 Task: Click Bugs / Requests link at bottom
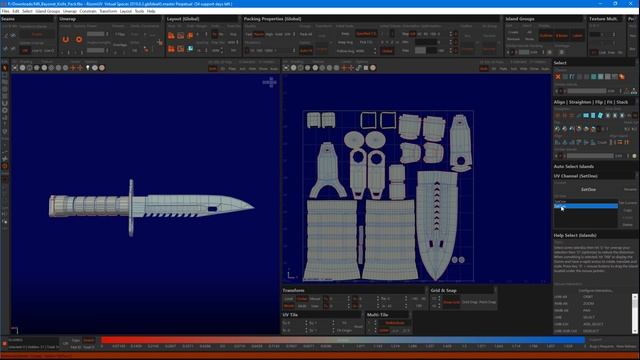point(601,346)
